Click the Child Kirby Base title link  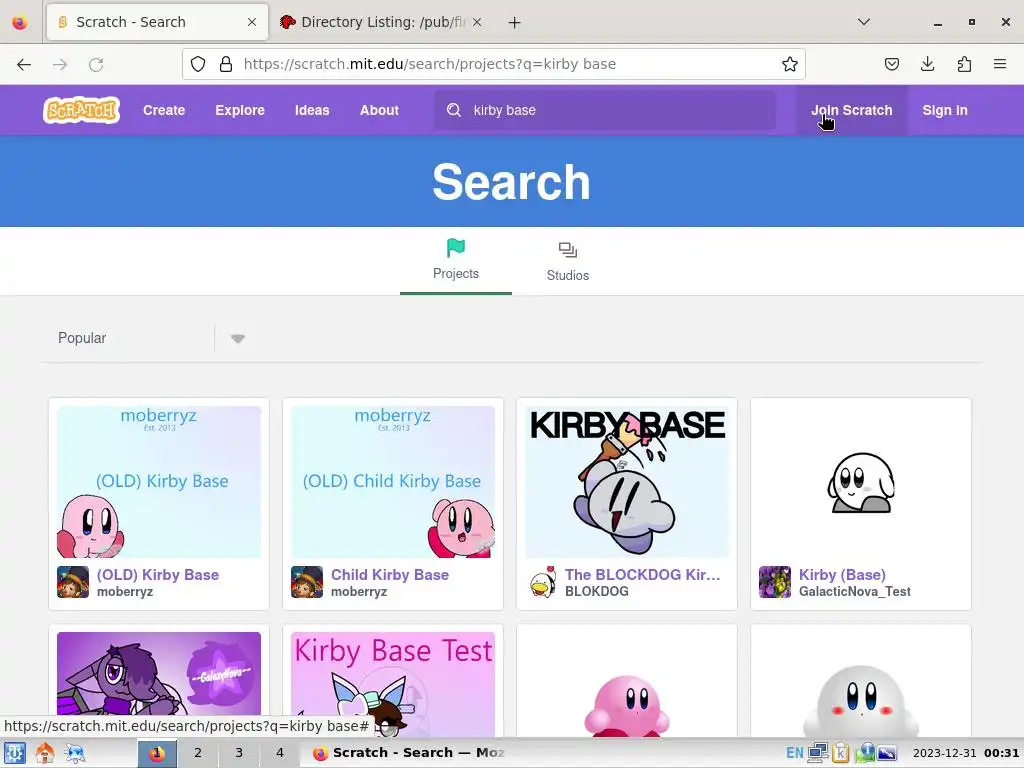tap(390, 575)
